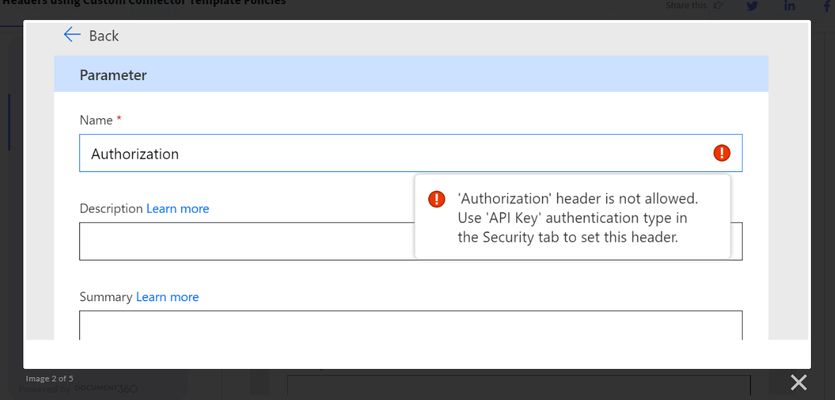Click the dimmed input box below the lightbox
835x400 pixels.
519,385
